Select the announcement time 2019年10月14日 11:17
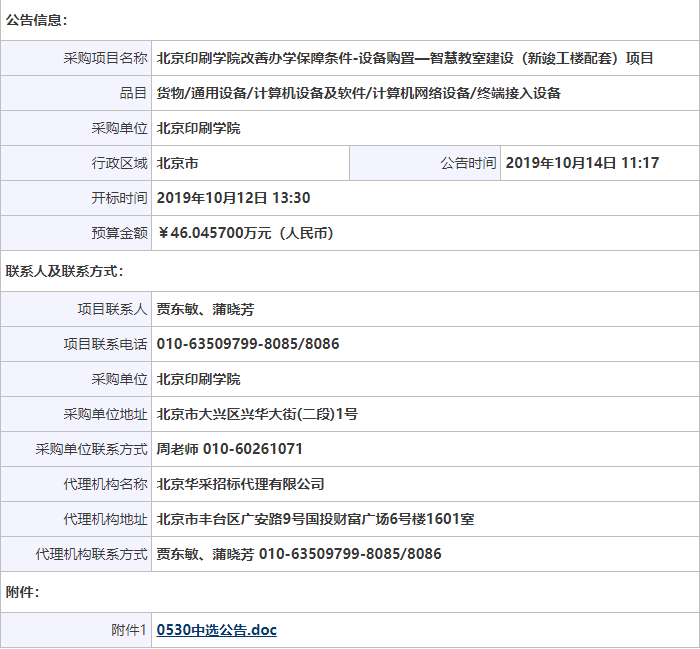 tap(582, 163)
